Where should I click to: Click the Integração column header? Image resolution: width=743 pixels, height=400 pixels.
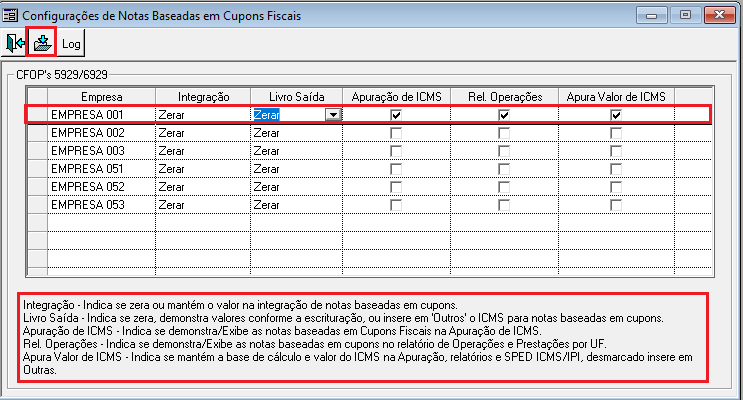[x=203, y=97]
